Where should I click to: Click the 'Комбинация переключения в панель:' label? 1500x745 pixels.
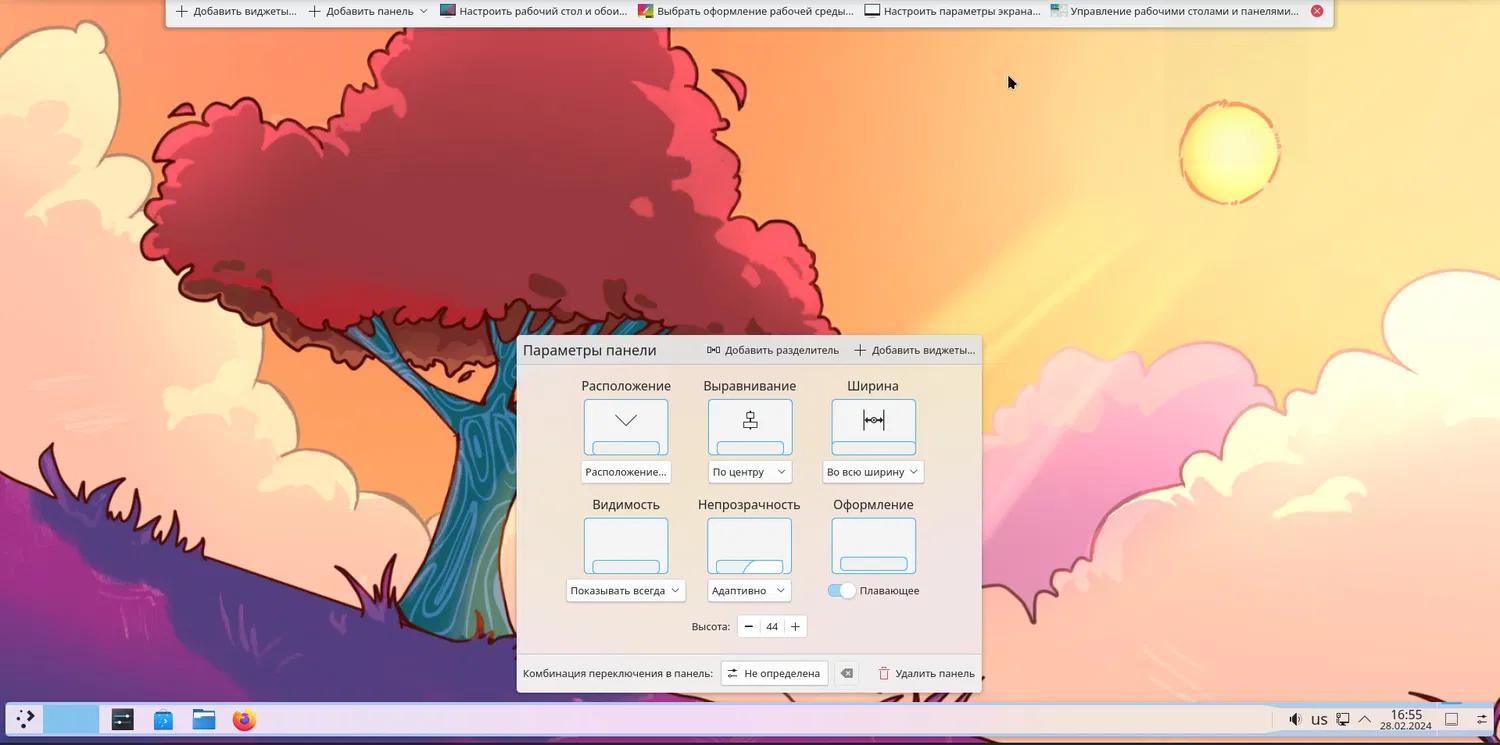(x=618, y=674)
